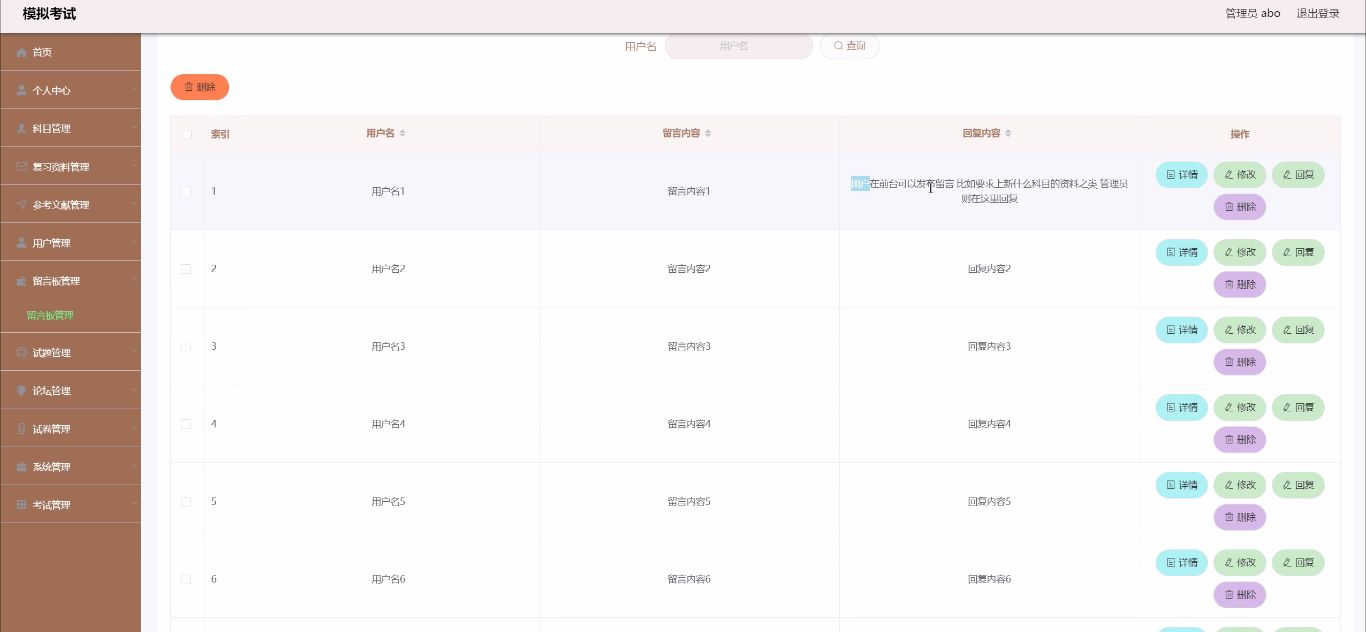The width and height of the screenshot is (1366, 632).
Task: Click 回复 for 用户名6 row
Action: (x=1298, y=562)
